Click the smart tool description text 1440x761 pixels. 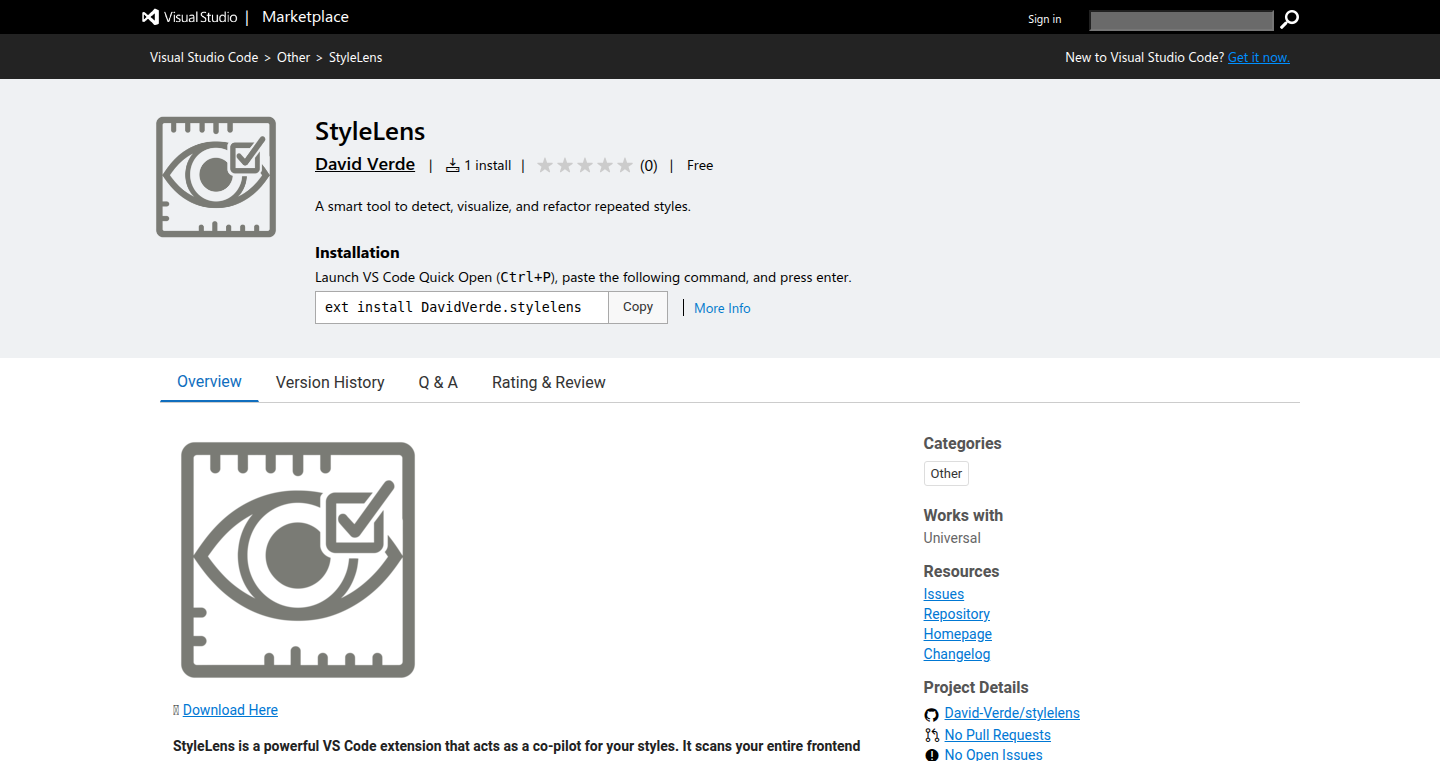(503, 206)
